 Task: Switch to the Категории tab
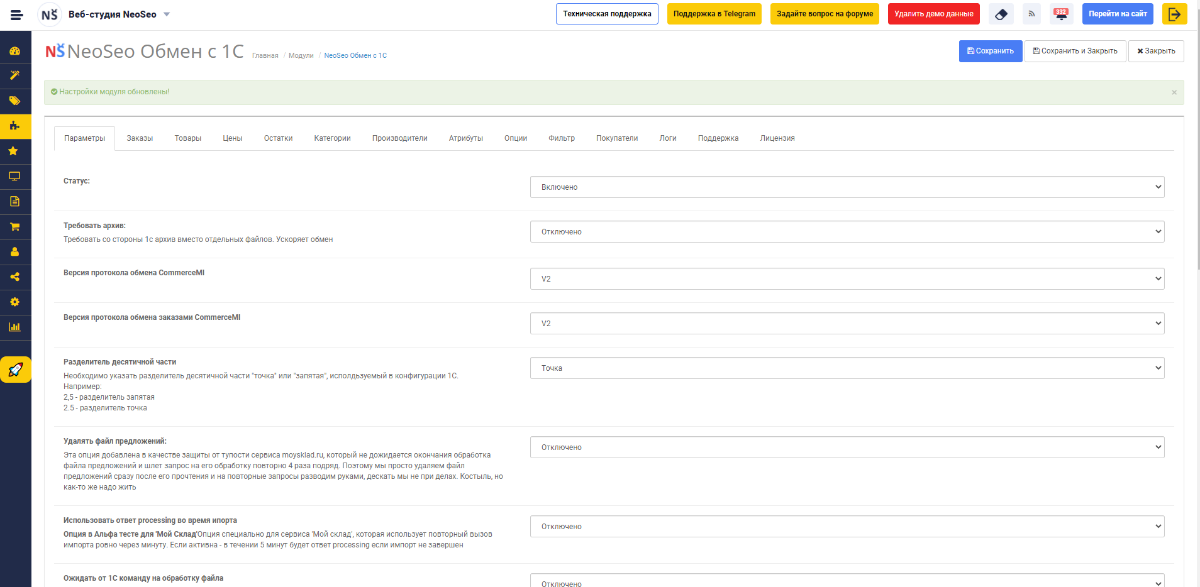332,139
